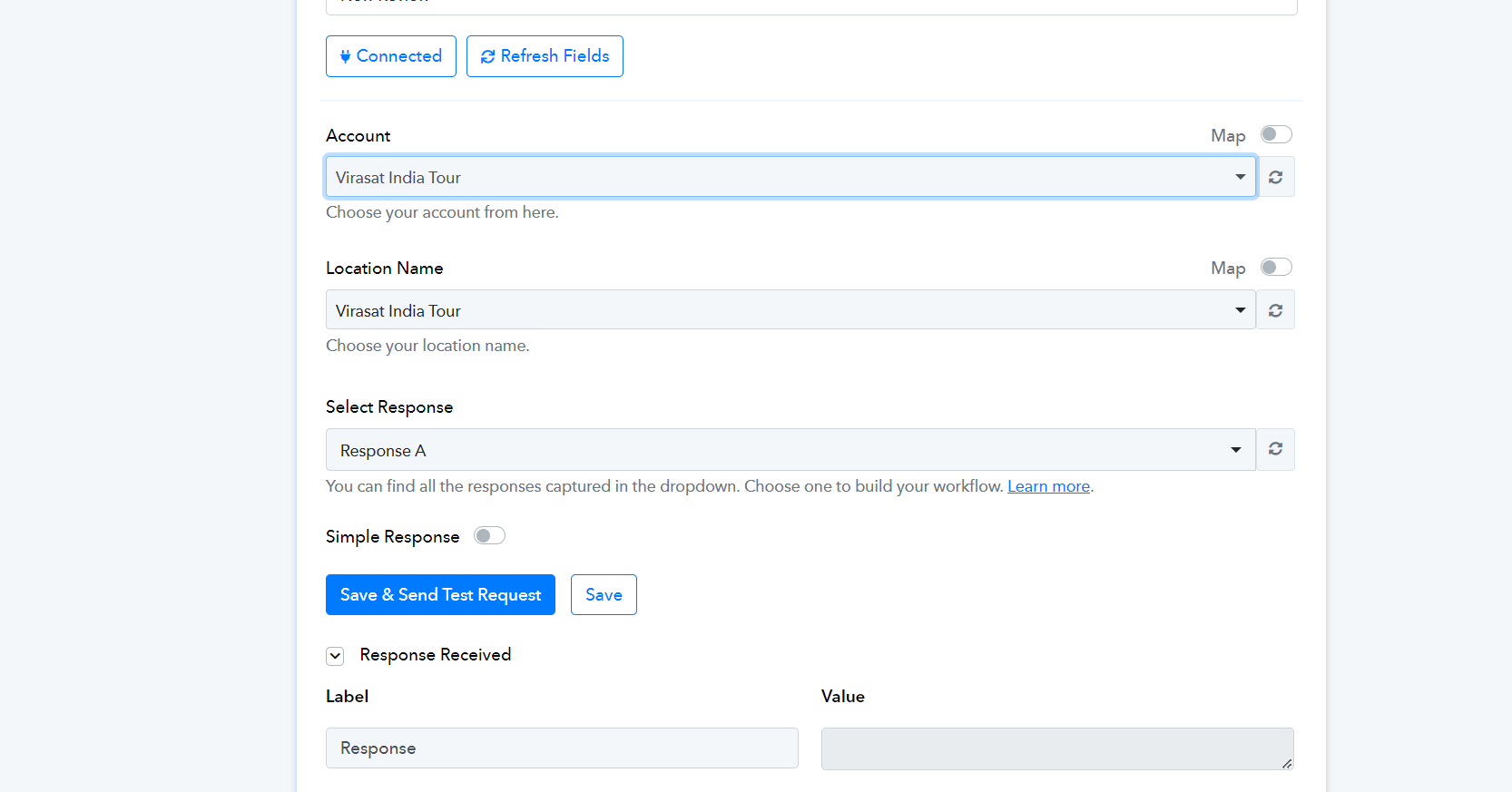Toggle the Map switch for Location Name
The width and height of the screenshot is (1512, 792).
click(x=1276, y=267)
